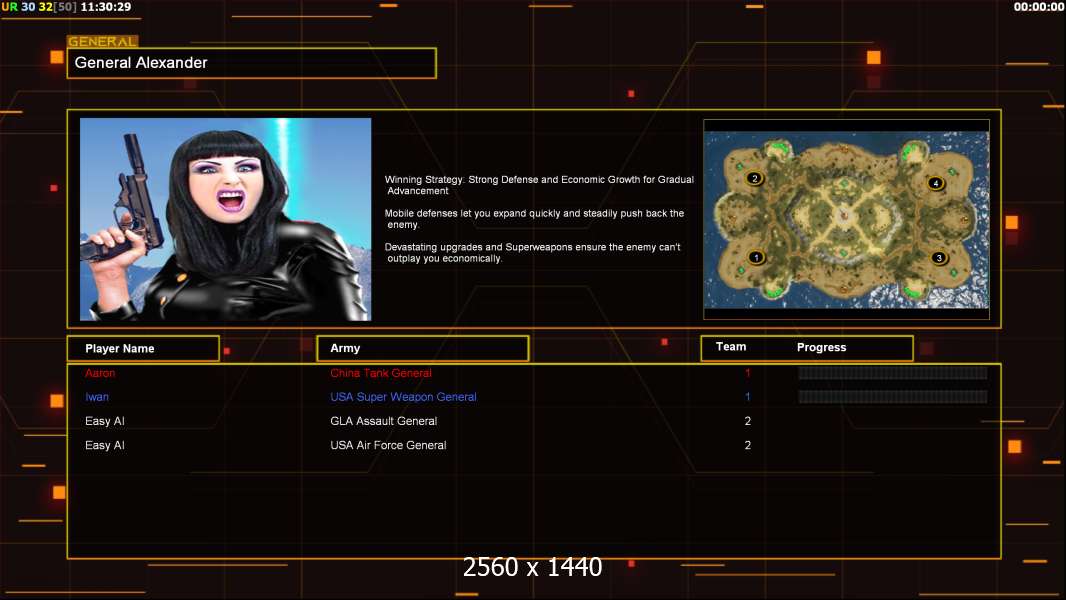Click the Player Name column header
1066x600 pixels.
[x=143, y=348]
